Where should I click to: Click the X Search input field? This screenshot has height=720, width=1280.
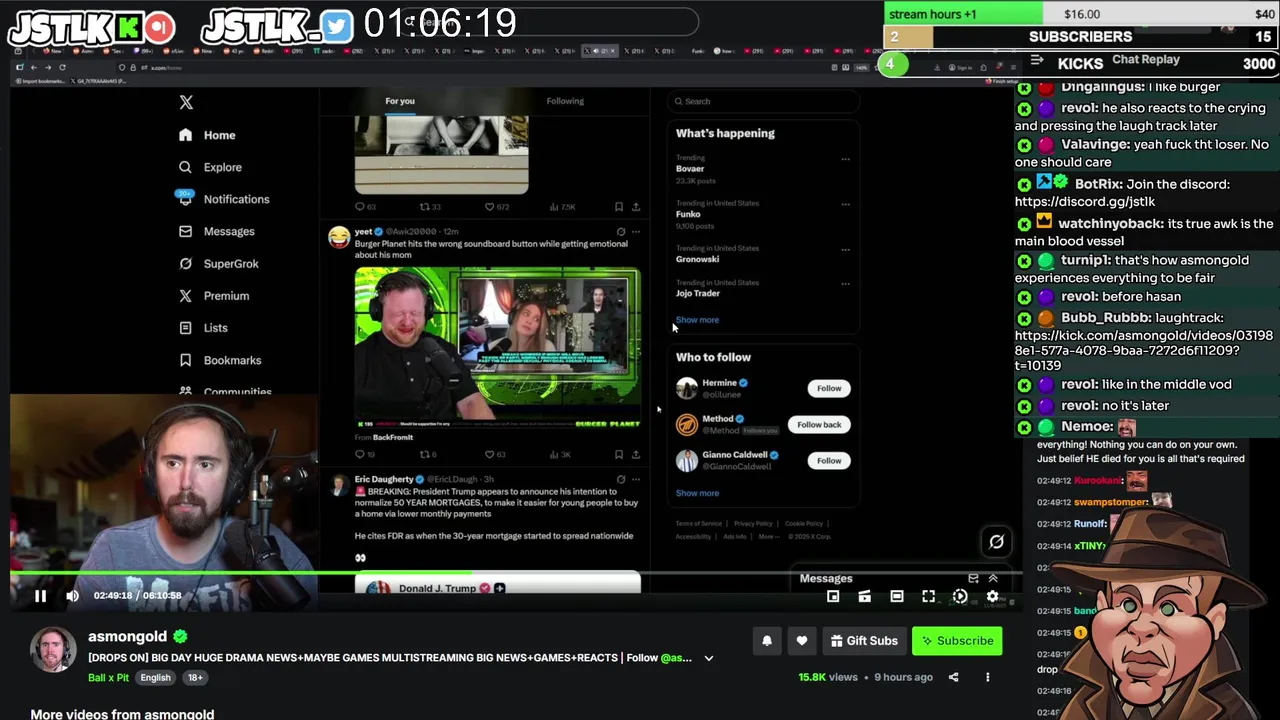pos(763,101)
